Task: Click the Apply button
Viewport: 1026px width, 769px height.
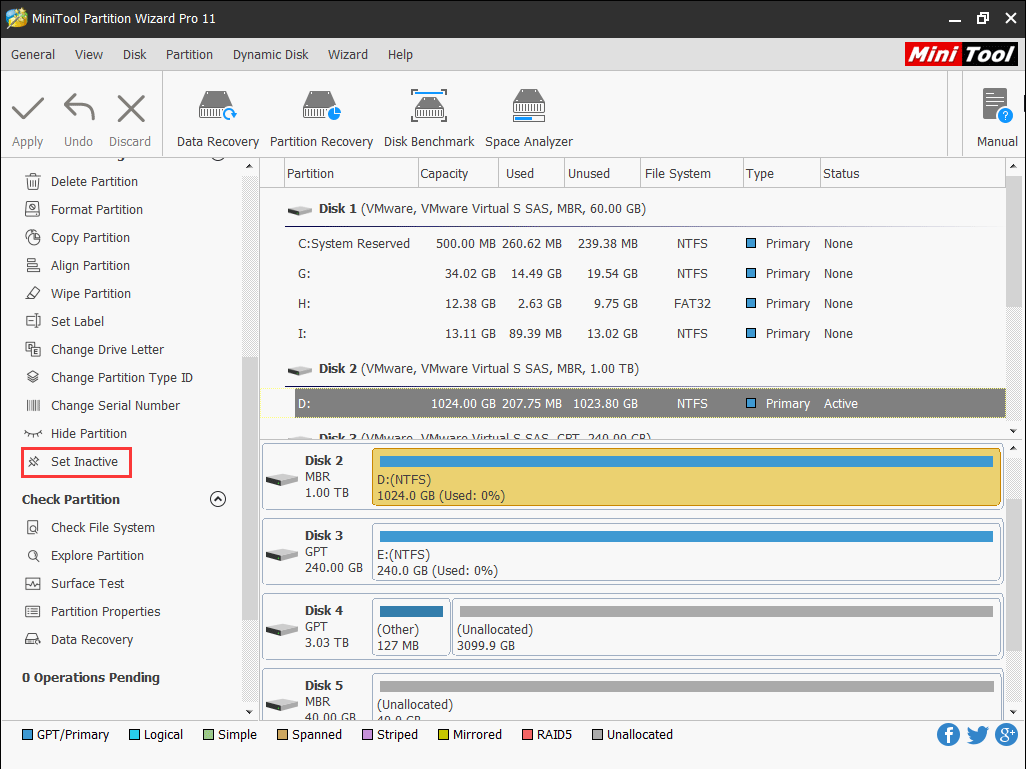Action: [27, 114]
